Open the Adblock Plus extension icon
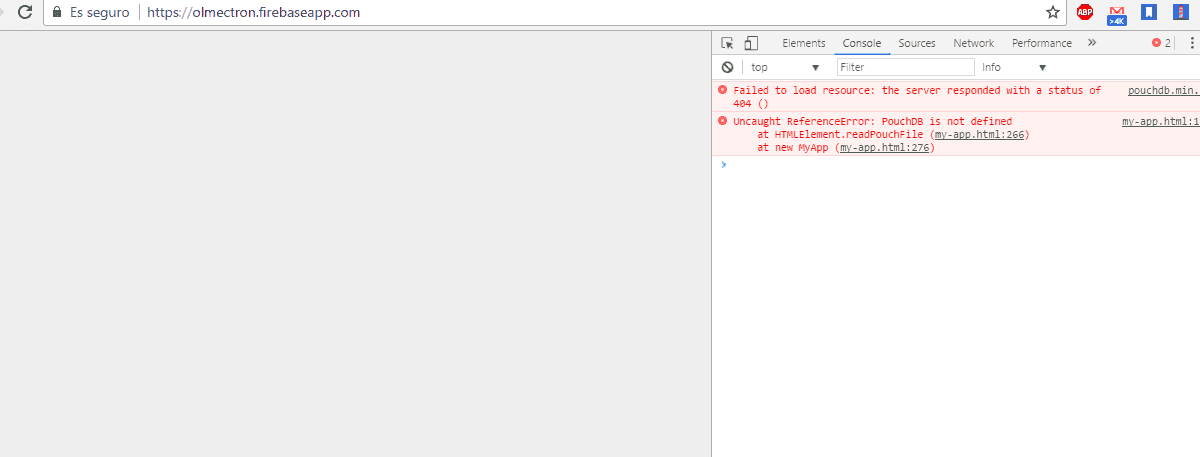Viewport: 1200px width, 457px height. [1085, 13]
